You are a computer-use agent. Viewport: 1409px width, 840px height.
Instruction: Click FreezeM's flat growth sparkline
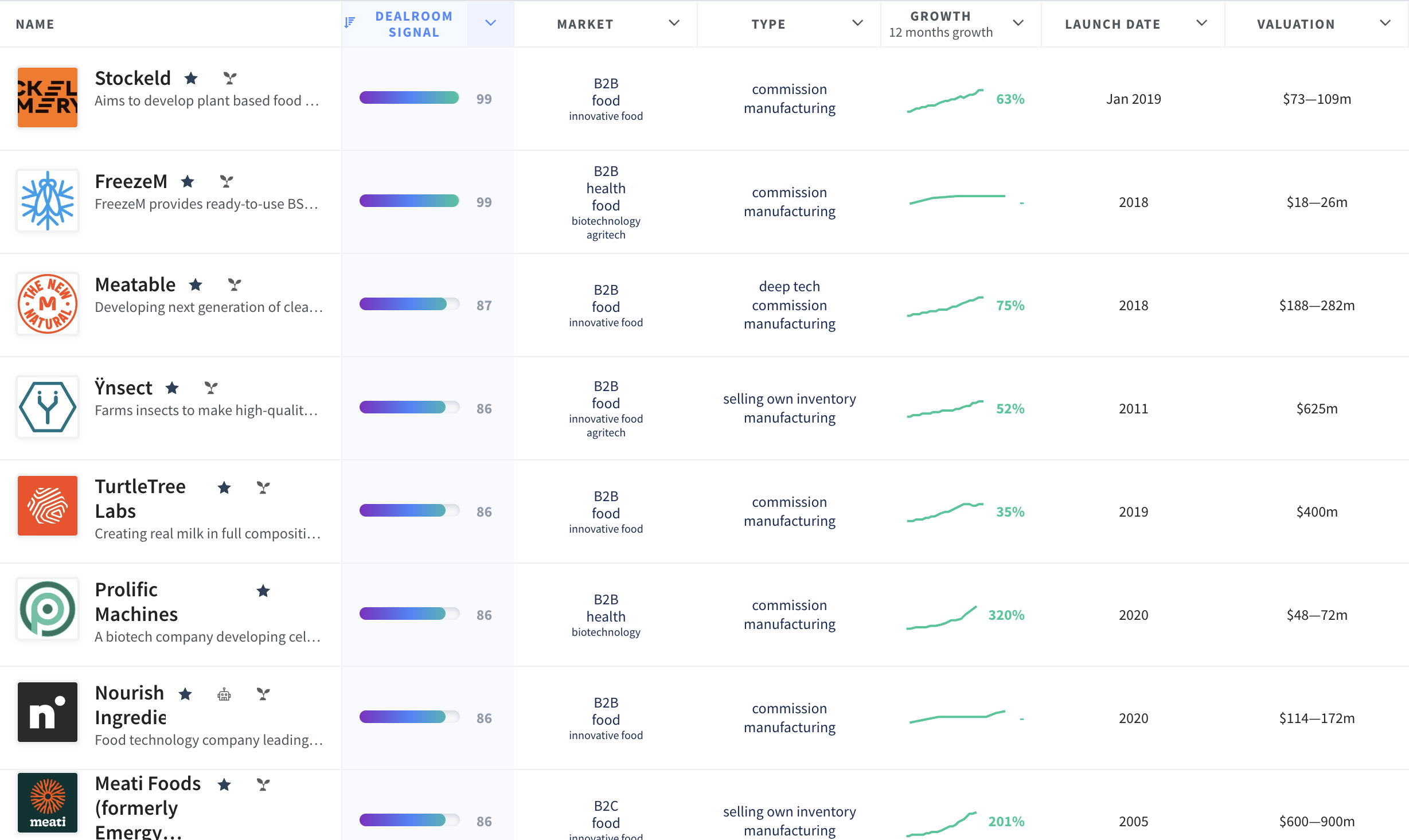[957, 200]
